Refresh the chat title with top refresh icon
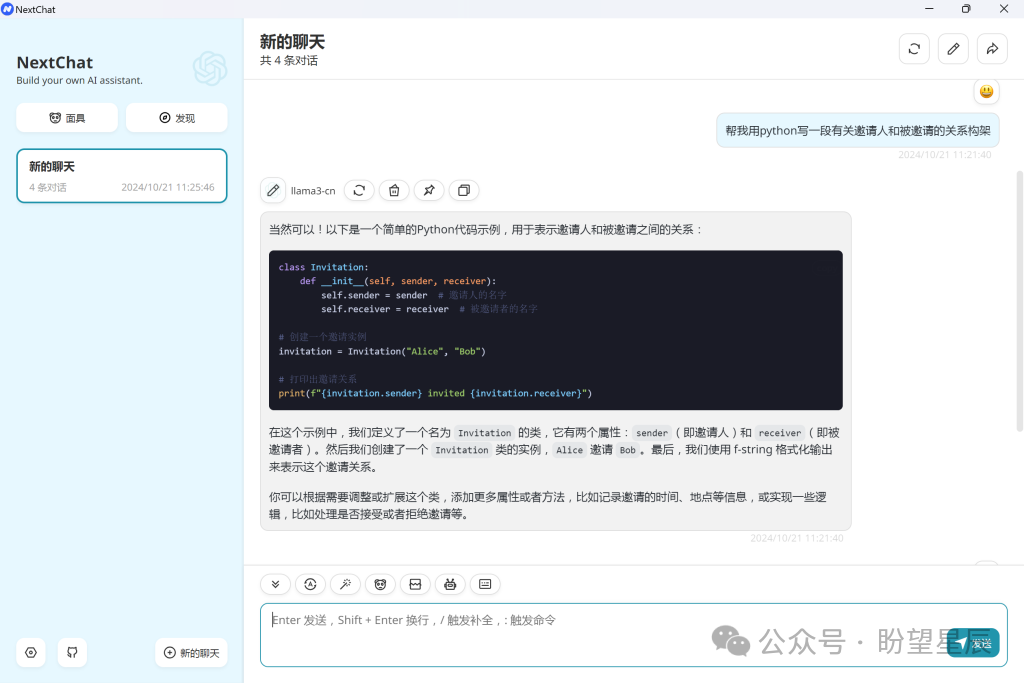Screen dimensions: 1024x683 (914, 49)
